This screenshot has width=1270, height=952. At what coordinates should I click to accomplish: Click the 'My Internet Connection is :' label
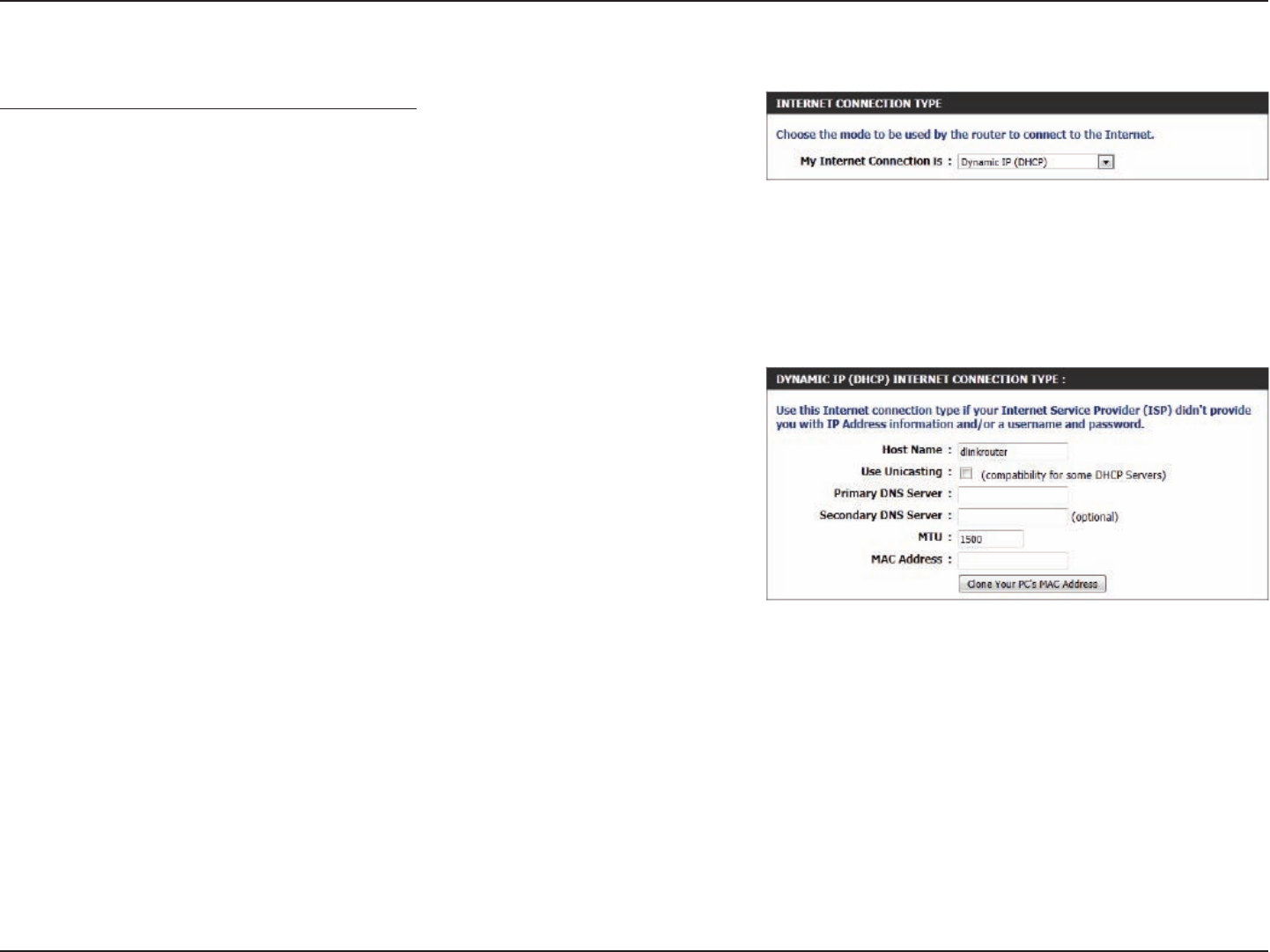pos(875,161)
